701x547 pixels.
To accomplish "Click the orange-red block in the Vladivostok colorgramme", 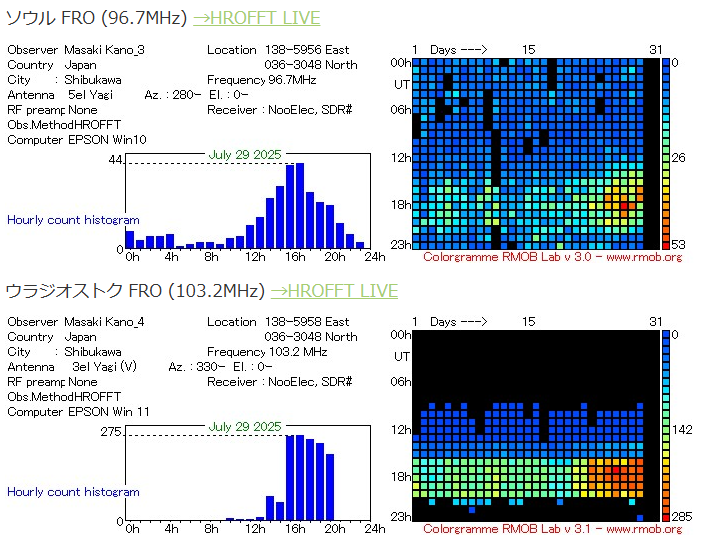I will [x=616, y=470].
